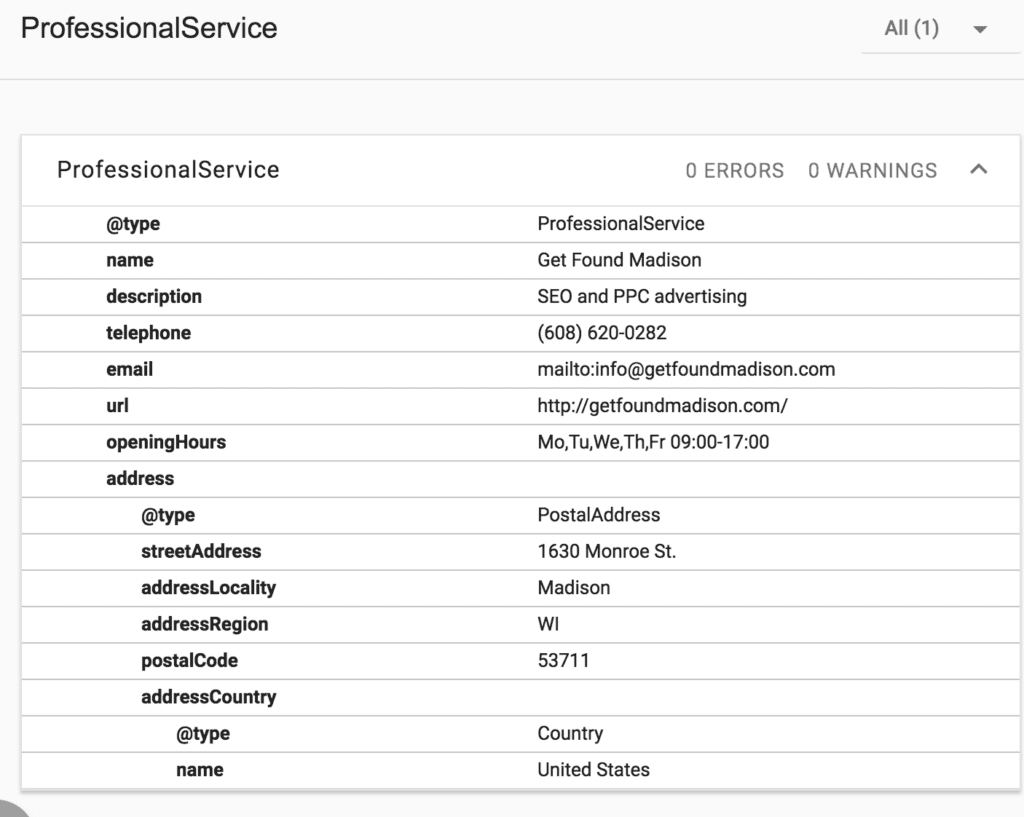This screenshot has width=1024, height=817.
Task: Select the Mo,Tu,We,Th,Fr 09:00-17:00 hours value
Action: point(653,442)
